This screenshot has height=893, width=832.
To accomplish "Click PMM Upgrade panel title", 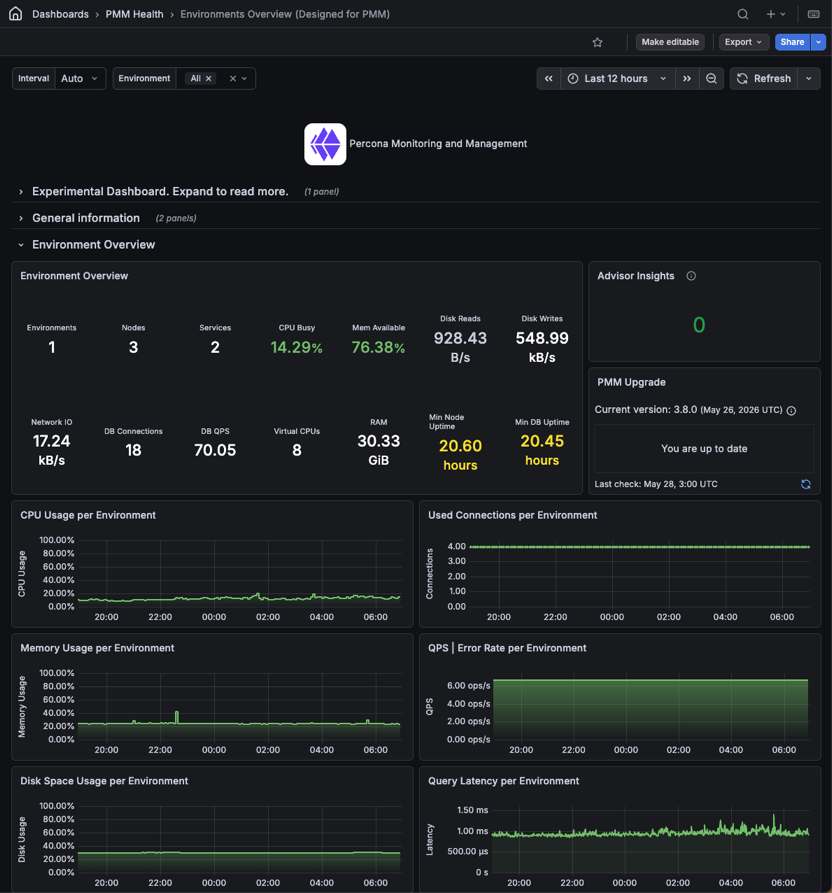I will point(631,383).
